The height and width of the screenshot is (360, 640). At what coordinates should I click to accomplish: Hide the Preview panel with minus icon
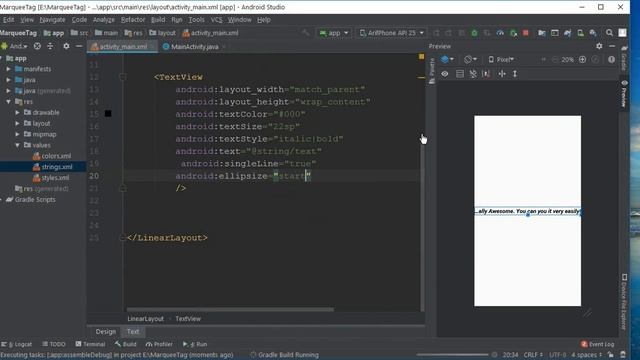tap(612, 47)
